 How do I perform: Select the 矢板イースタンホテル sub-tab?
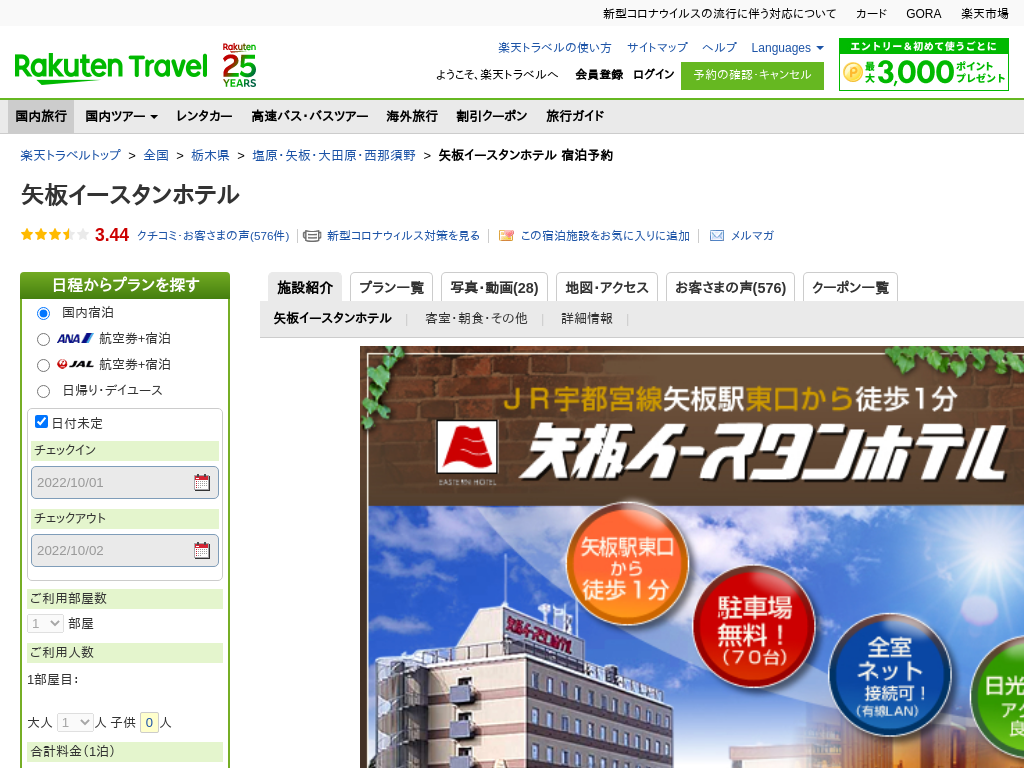click(x=332, y=318)
